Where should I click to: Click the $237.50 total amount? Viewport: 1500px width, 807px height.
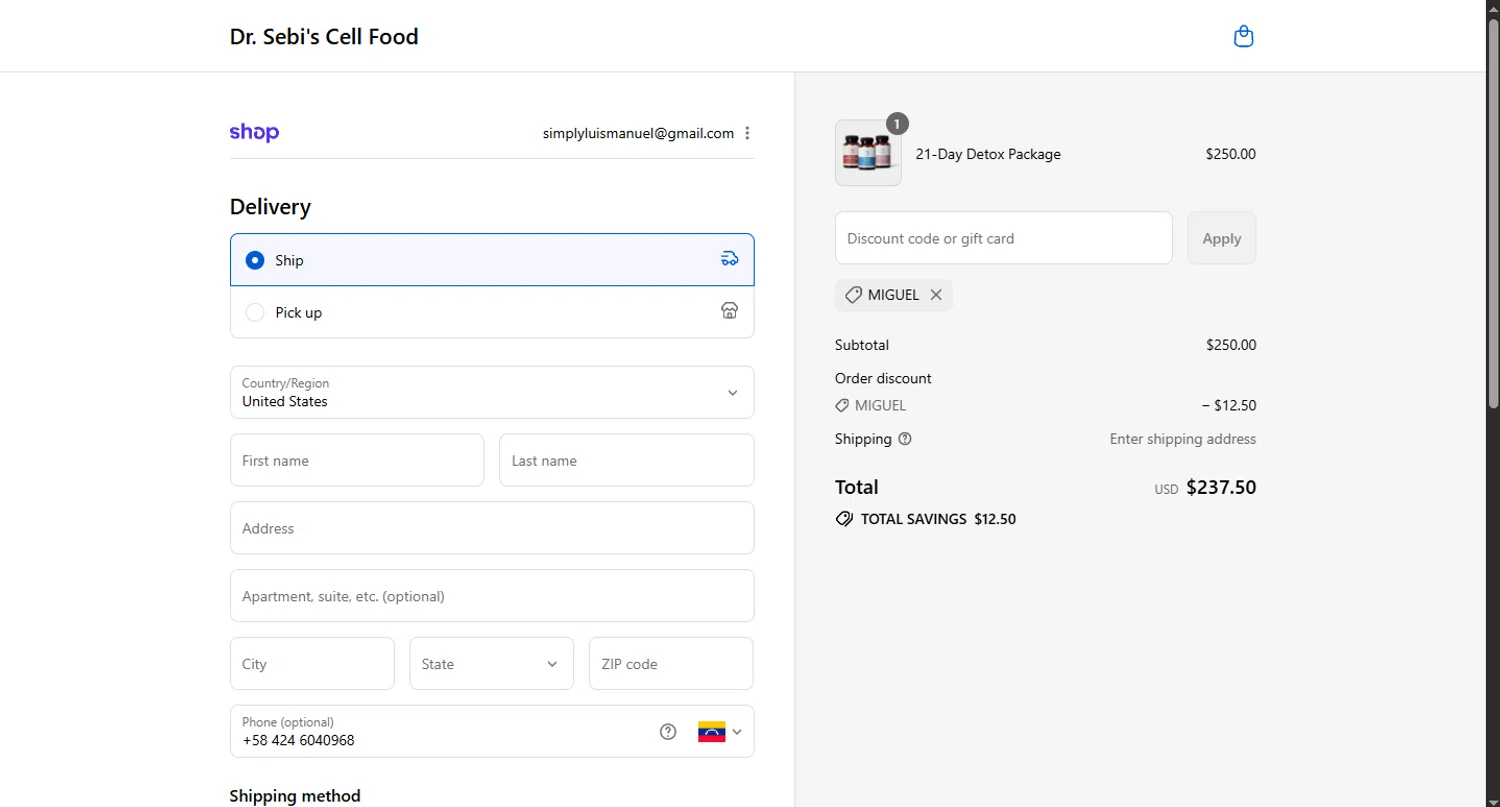(1221, 488)
